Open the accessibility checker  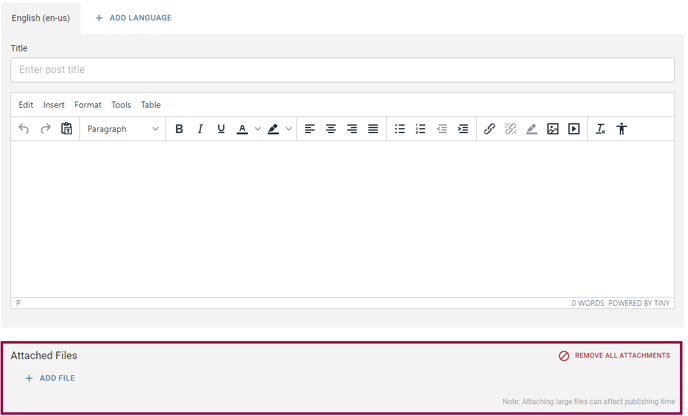(x=621, y=129)
